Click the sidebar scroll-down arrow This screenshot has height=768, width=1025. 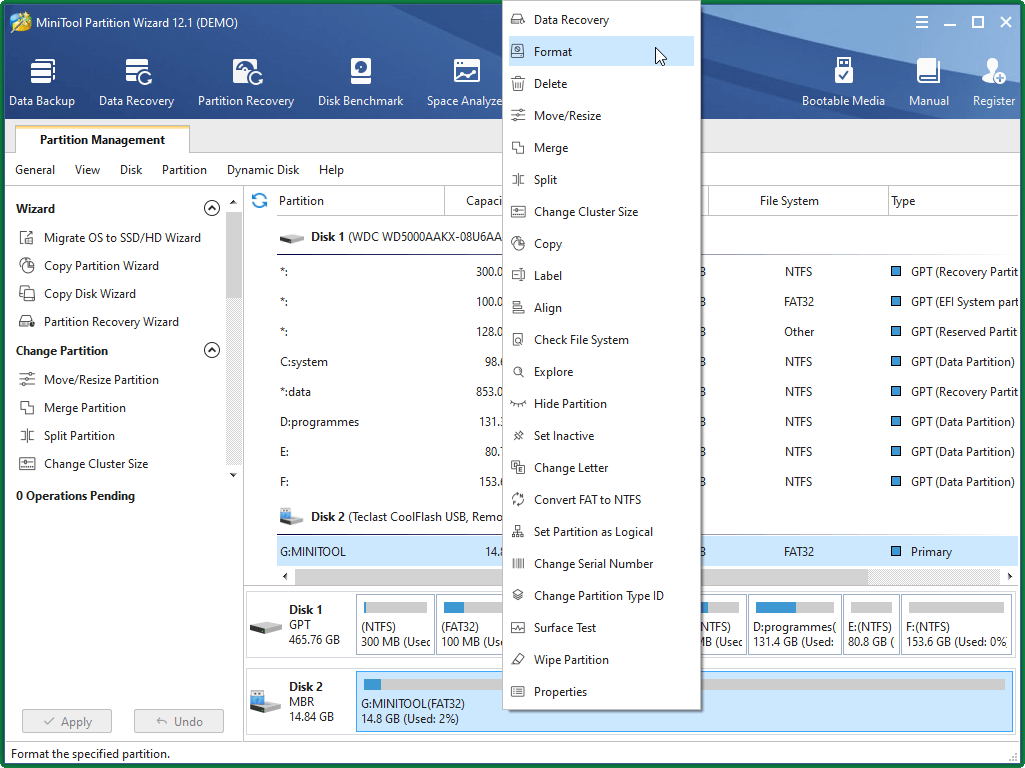pos(233,475)
